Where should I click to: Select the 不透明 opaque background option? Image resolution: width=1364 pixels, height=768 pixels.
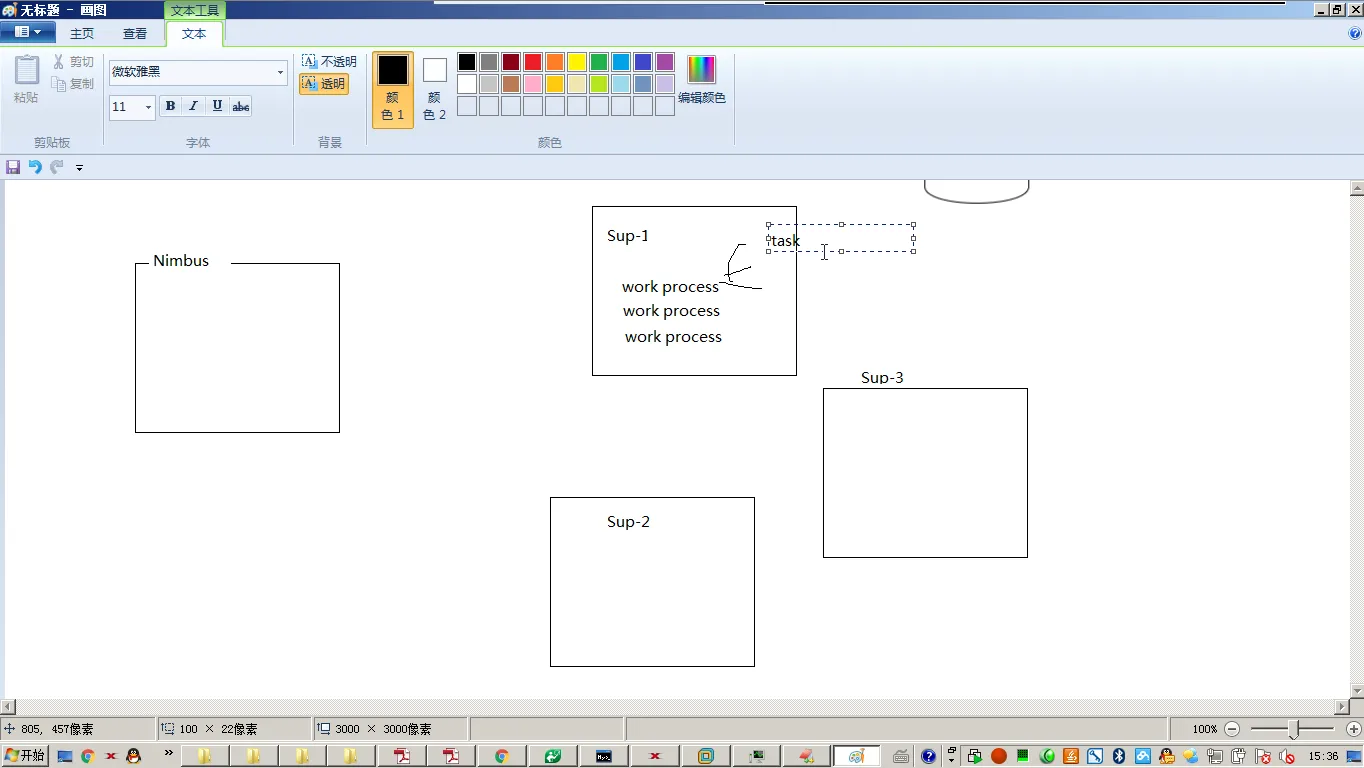[x=329, y=62]
